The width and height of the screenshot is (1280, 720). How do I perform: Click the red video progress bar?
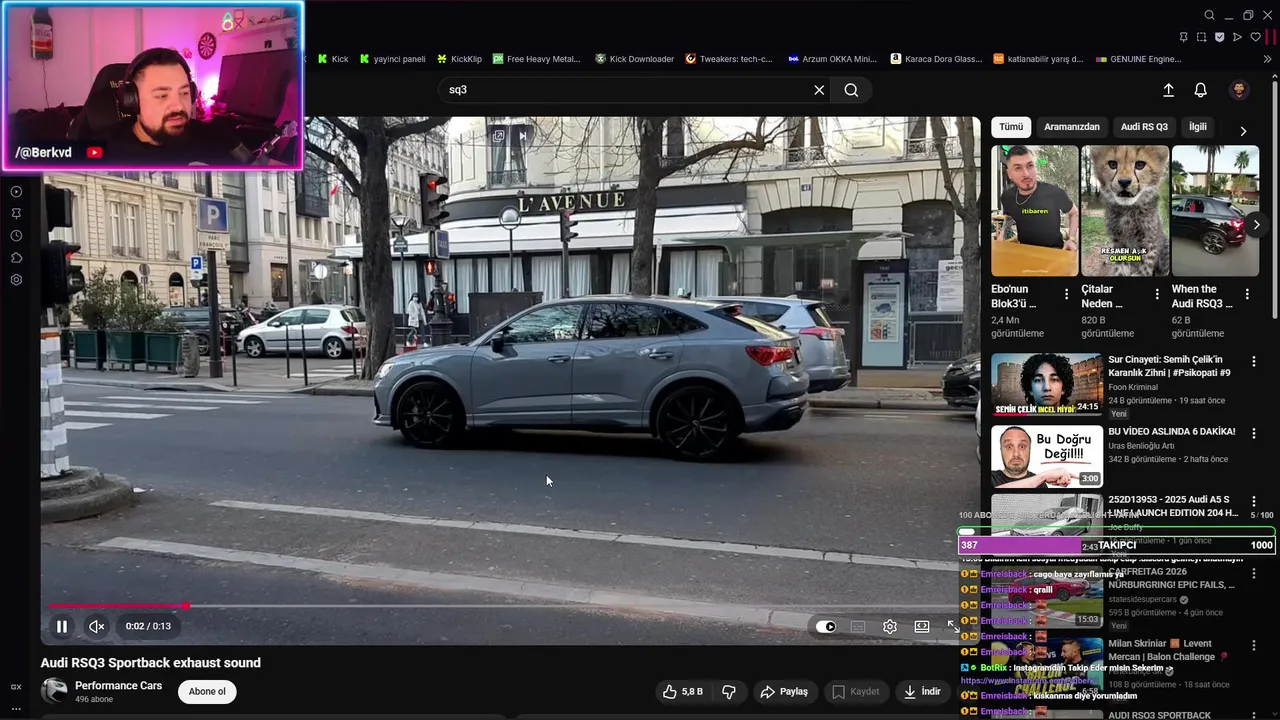click(118, 606)
